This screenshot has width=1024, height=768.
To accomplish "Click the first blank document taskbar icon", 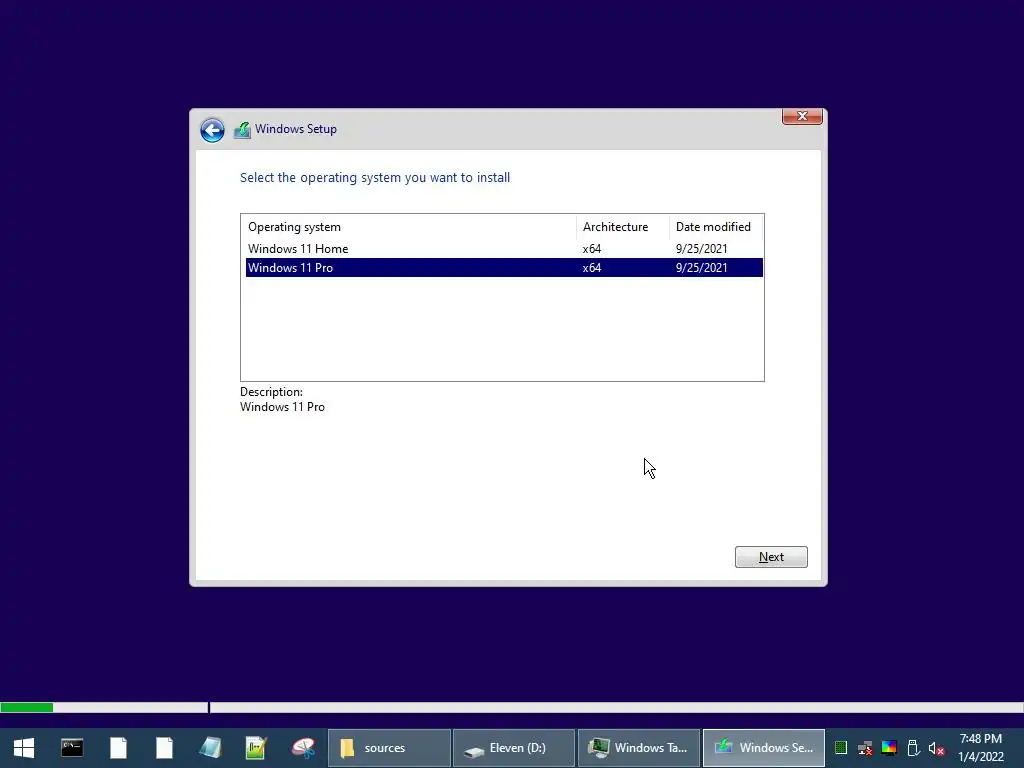I will coord(118,748).
